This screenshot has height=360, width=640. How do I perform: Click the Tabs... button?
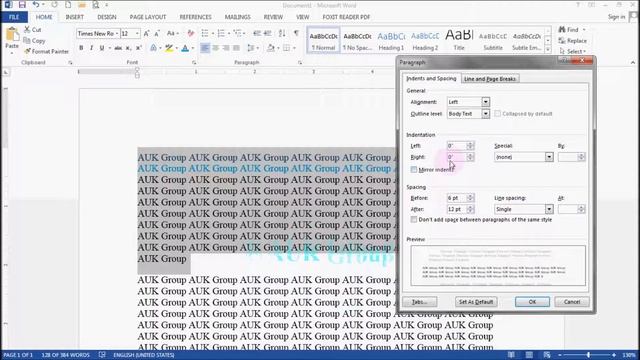[x=420, y=302]
